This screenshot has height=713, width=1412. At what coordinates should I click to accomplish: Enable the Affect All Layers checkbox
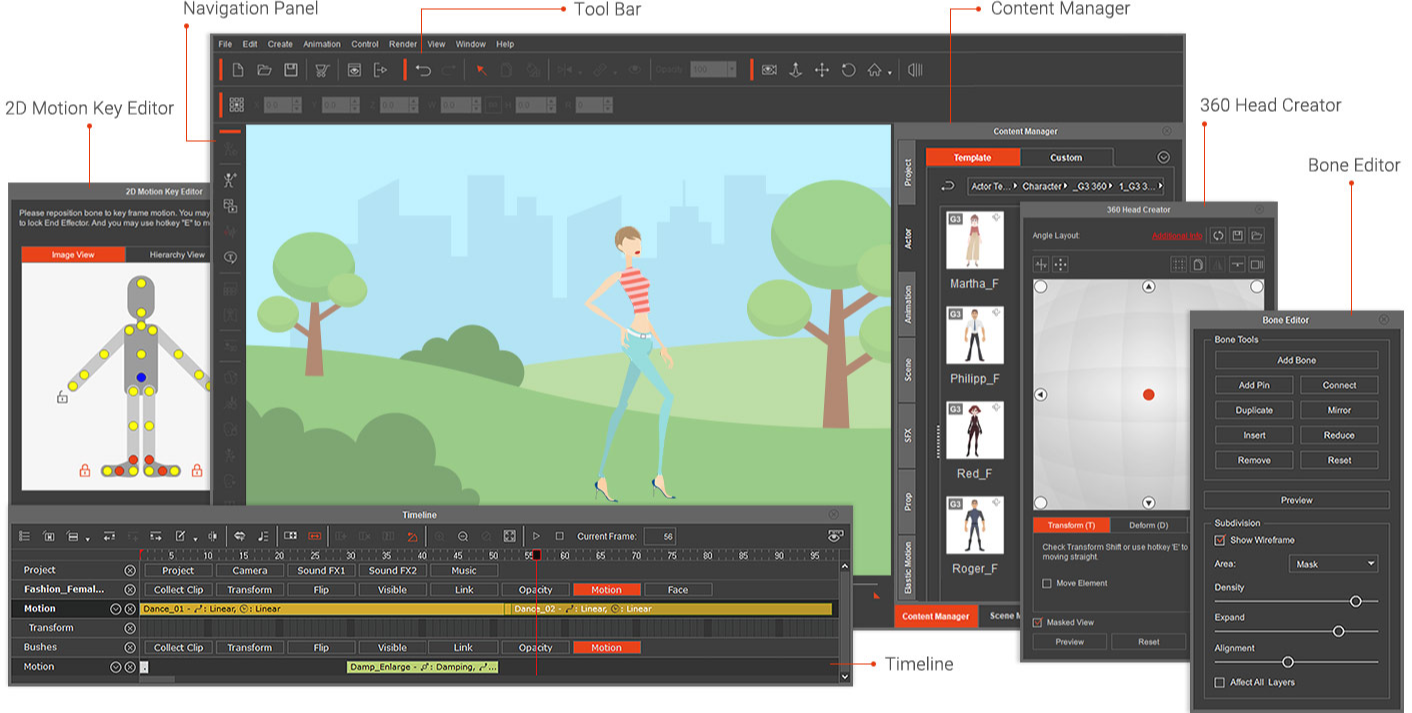tap(1218, 682)
